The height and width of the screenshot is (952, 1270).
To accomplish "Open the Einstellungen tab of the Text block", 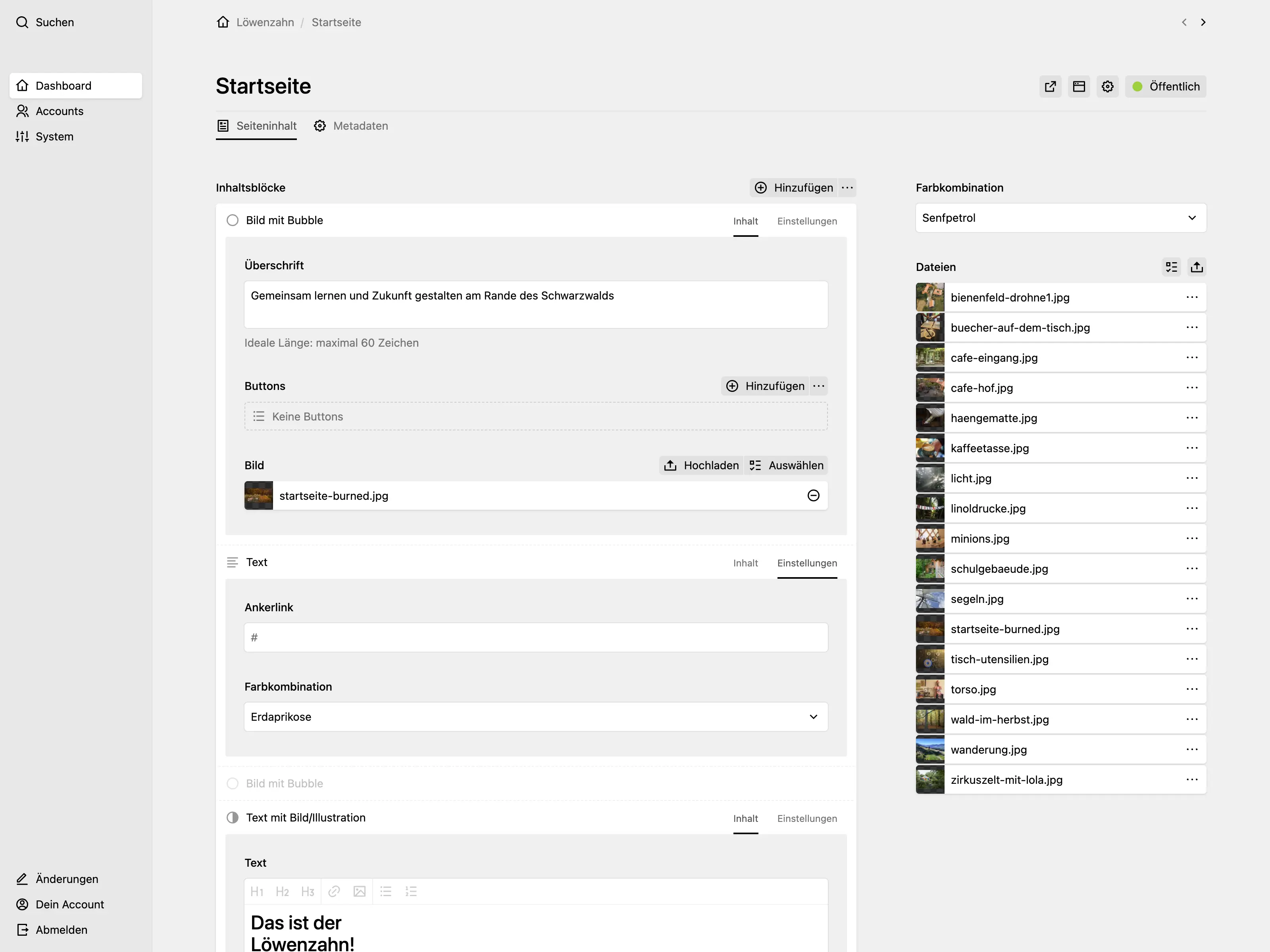I will tap(807, 563).
